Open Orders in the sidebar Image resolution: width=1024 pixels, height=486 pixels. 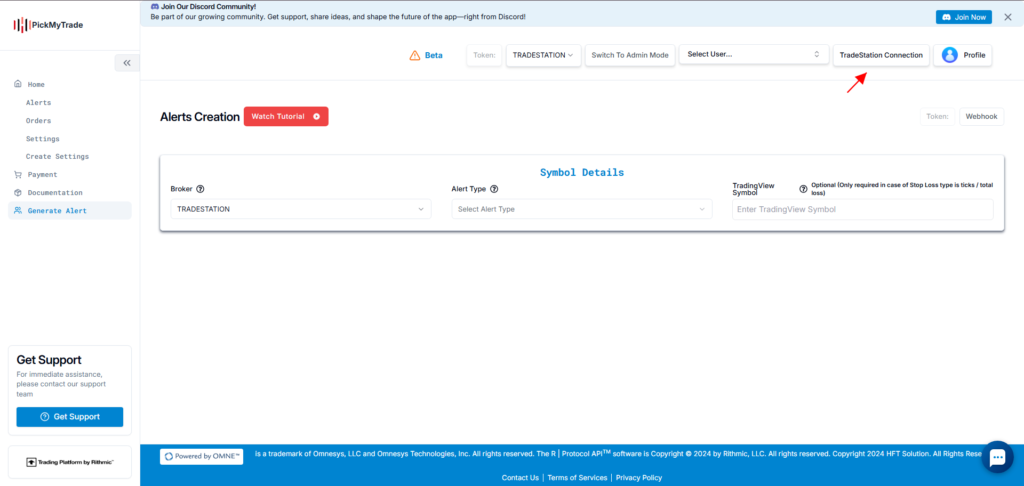(39, 121)
